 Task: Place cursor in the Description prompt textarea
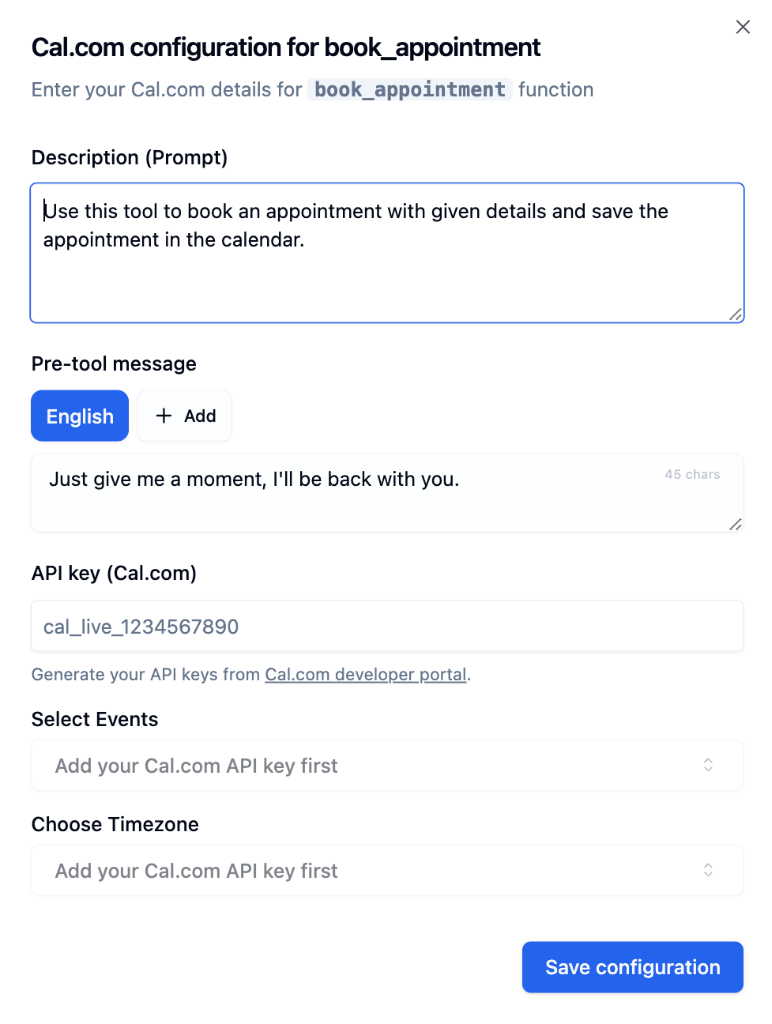386,250
